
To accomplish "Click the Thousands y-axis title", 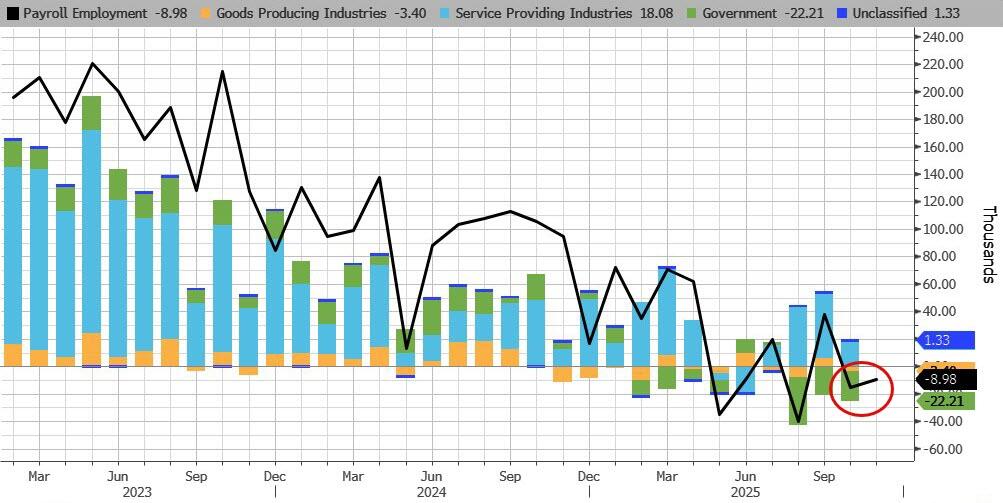I will [988, 244].
